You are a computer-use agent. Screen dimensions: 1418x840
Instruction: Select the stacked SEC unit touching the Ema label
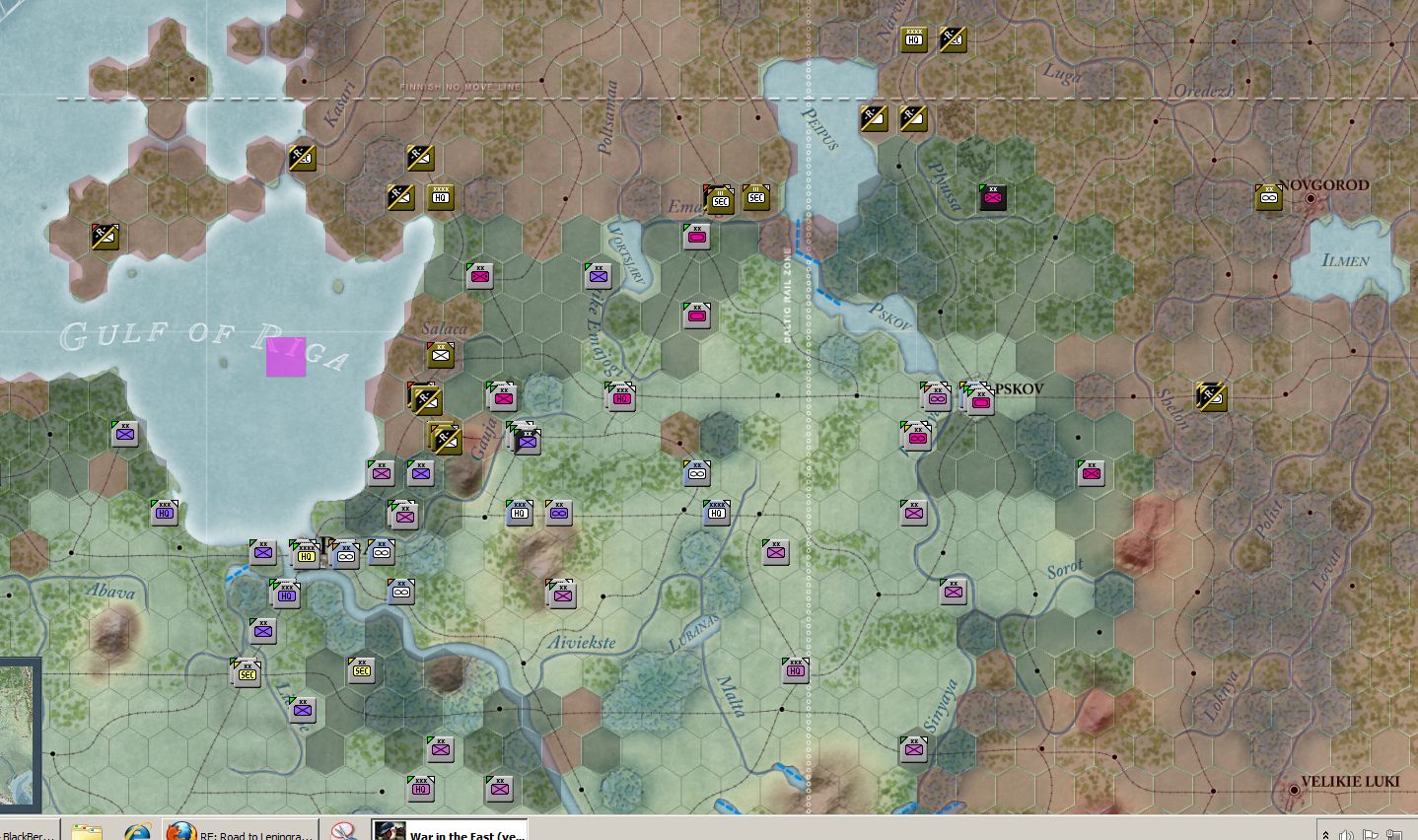pos(719,199)
